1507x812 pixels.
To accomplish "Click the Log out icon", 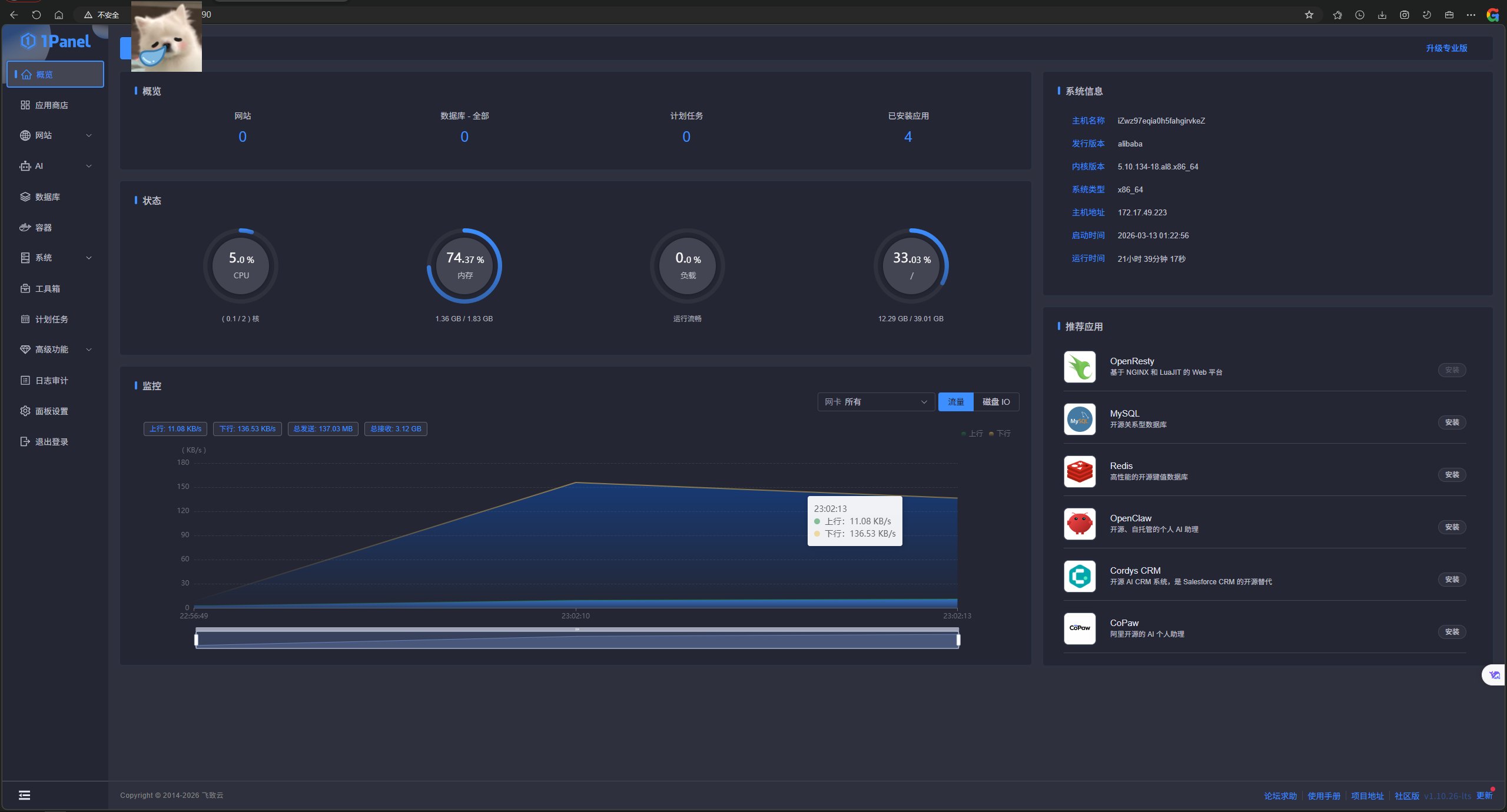I will [25, 441].
